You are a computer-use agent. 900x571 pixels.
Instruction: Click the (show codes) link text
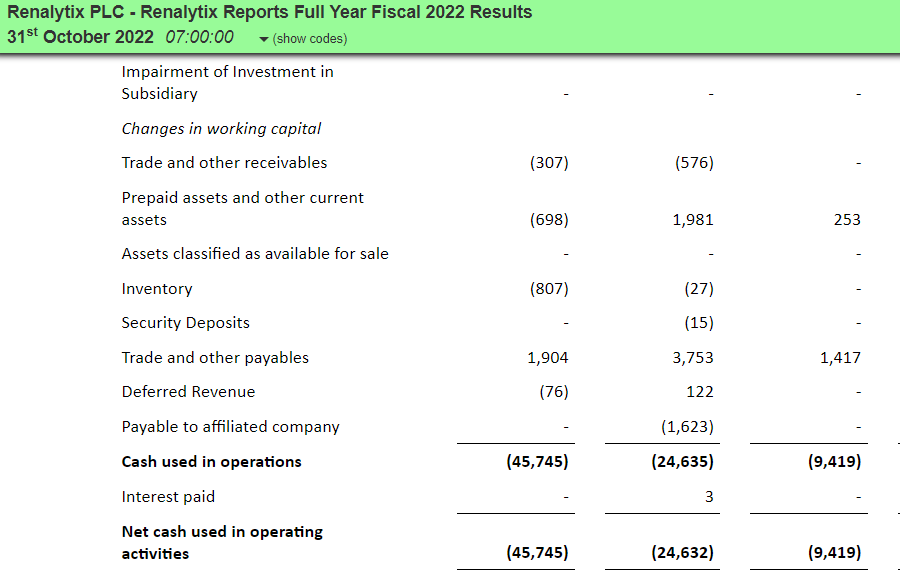tap(310, 38)
